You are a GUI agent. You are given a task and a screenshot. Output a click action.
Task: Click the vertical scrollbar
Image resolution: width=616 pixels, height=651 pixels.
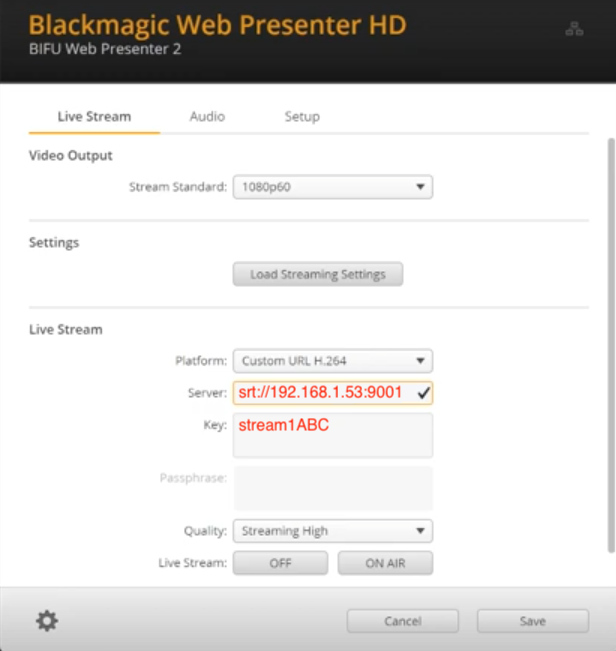pos(611,345)
